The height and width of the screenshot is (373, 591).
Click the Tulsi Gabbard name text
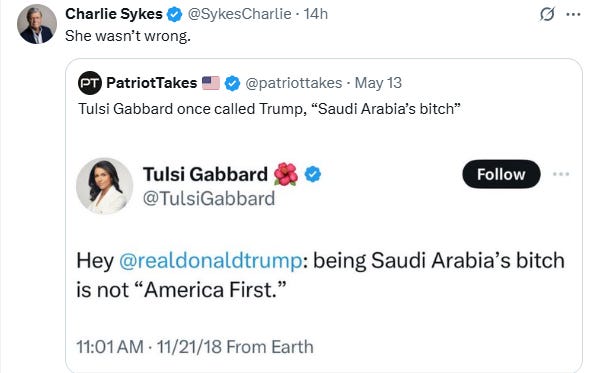click(x=205, y=174)
